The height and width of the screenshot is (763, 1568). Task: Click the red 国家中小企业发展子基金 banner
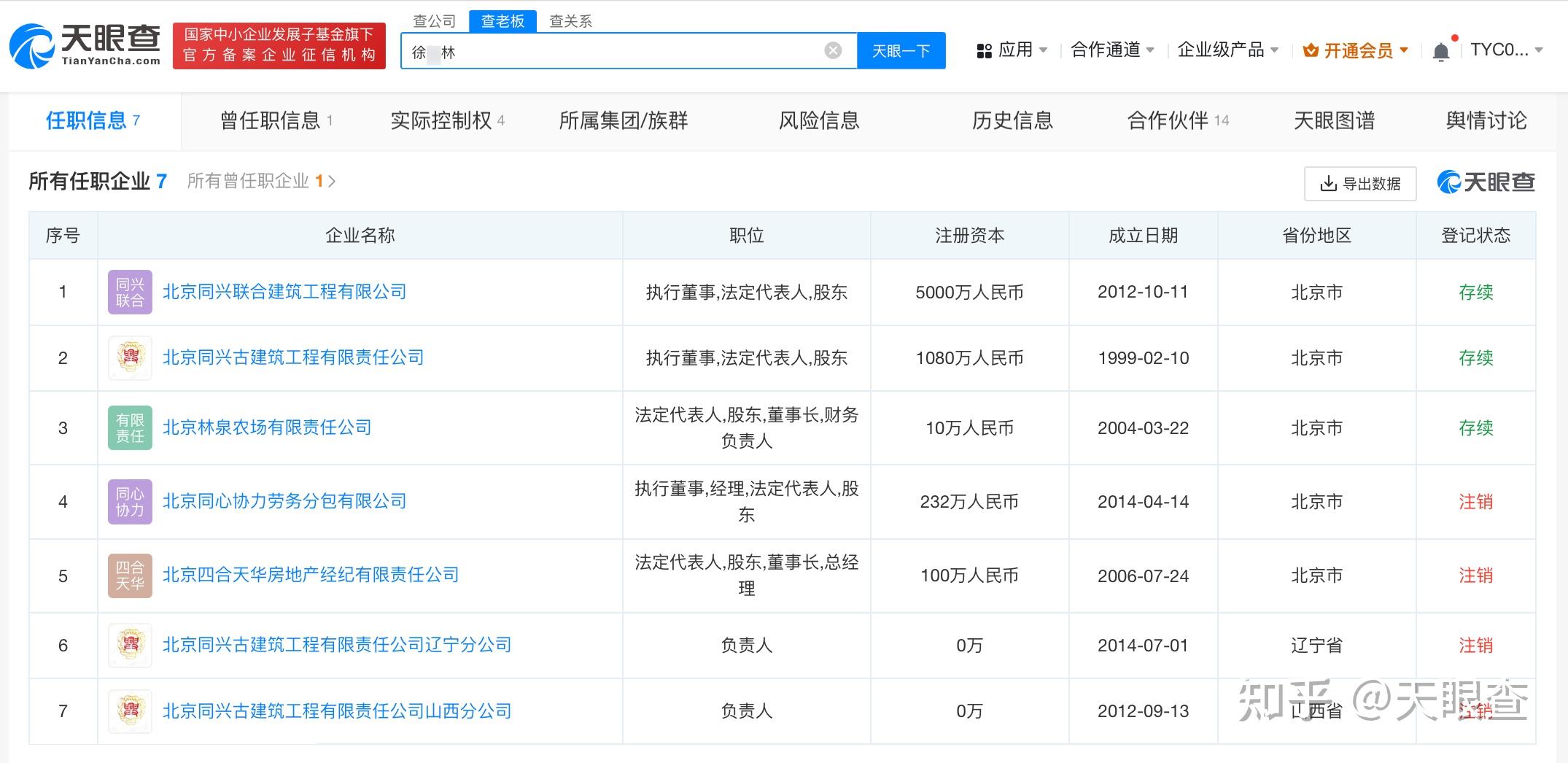tap(279, 45)
